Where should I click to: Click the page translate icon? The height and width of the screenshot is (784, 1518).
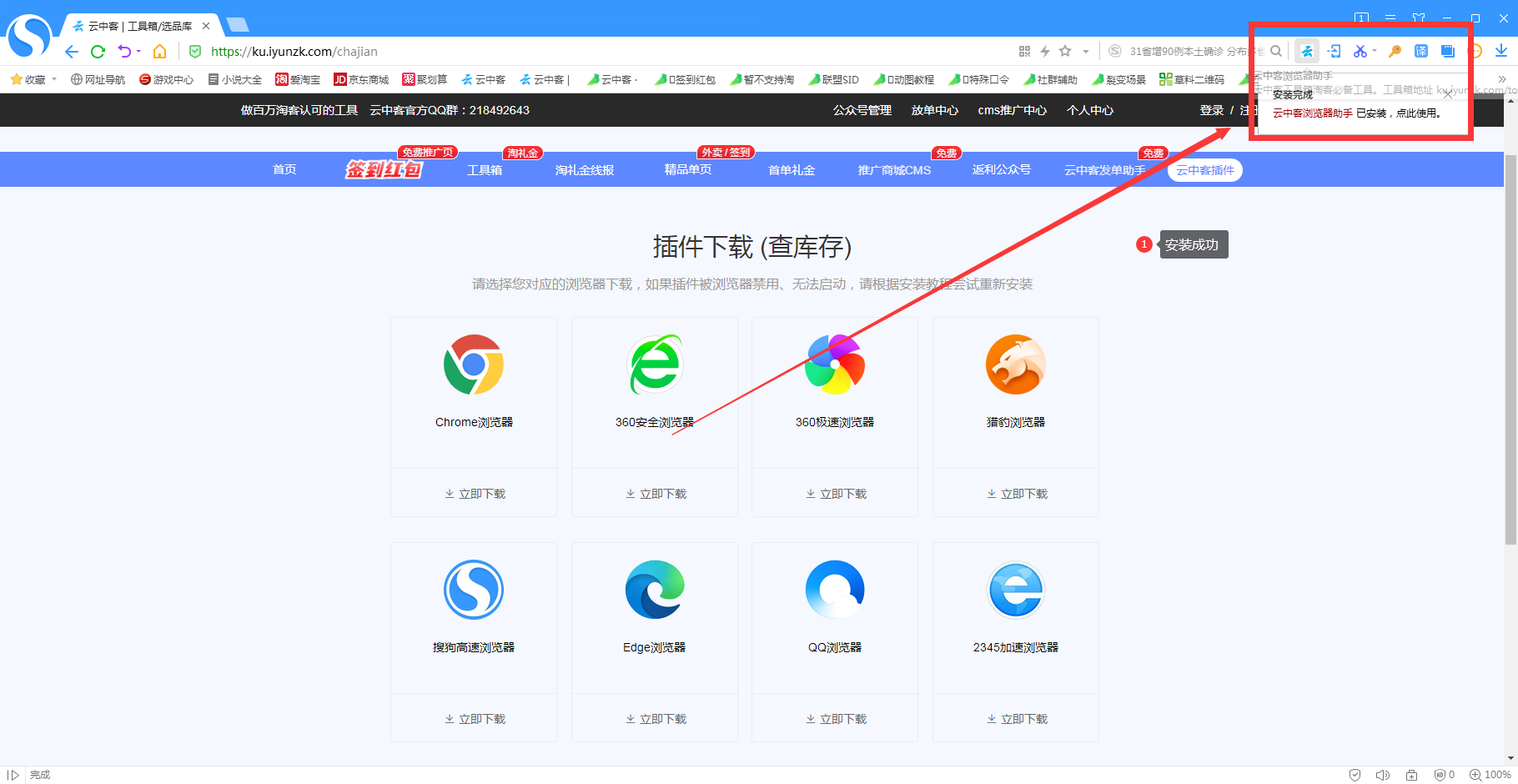1422,51
